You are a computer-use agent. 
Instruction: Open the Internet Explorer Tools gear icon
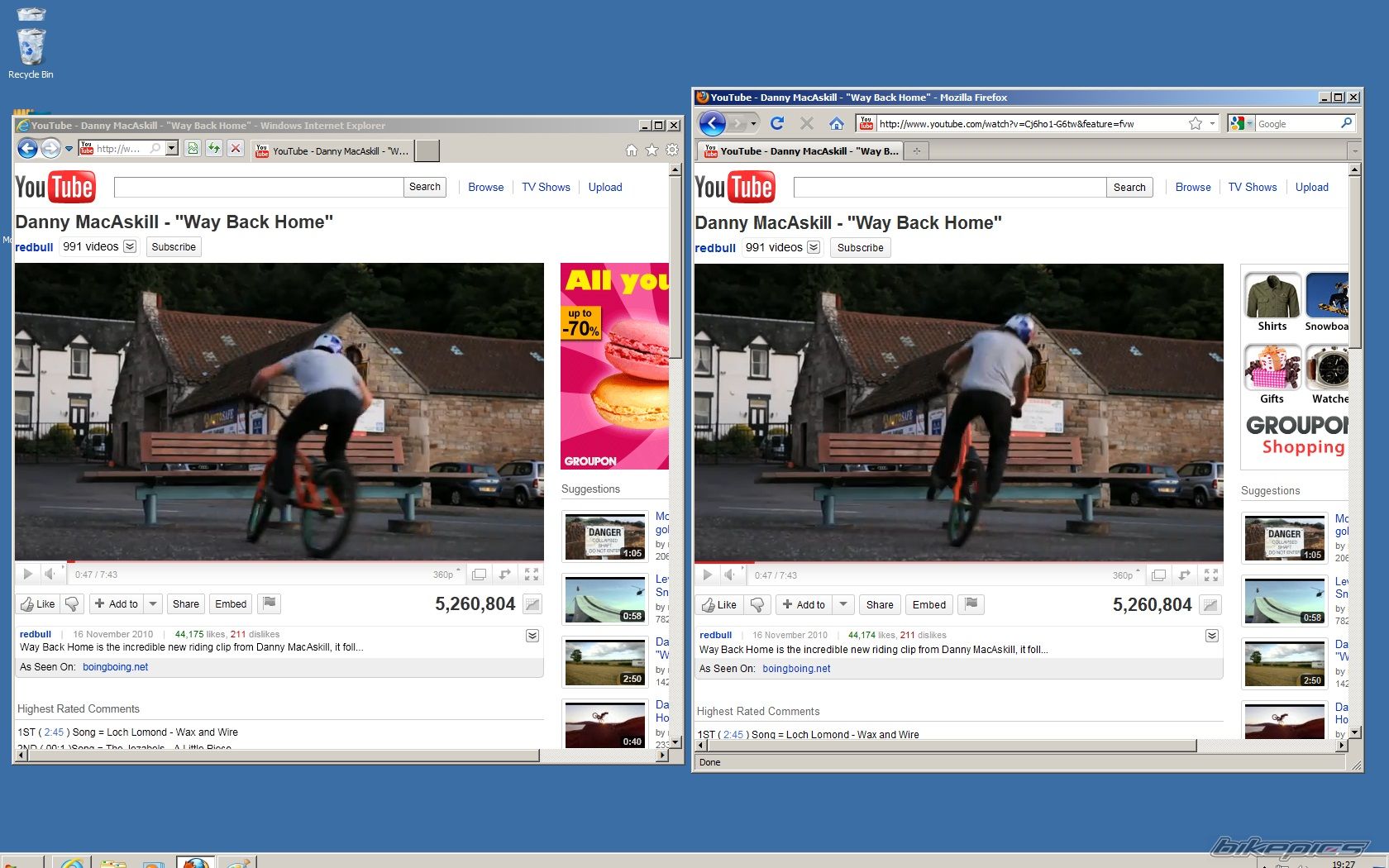pos(672,150)
